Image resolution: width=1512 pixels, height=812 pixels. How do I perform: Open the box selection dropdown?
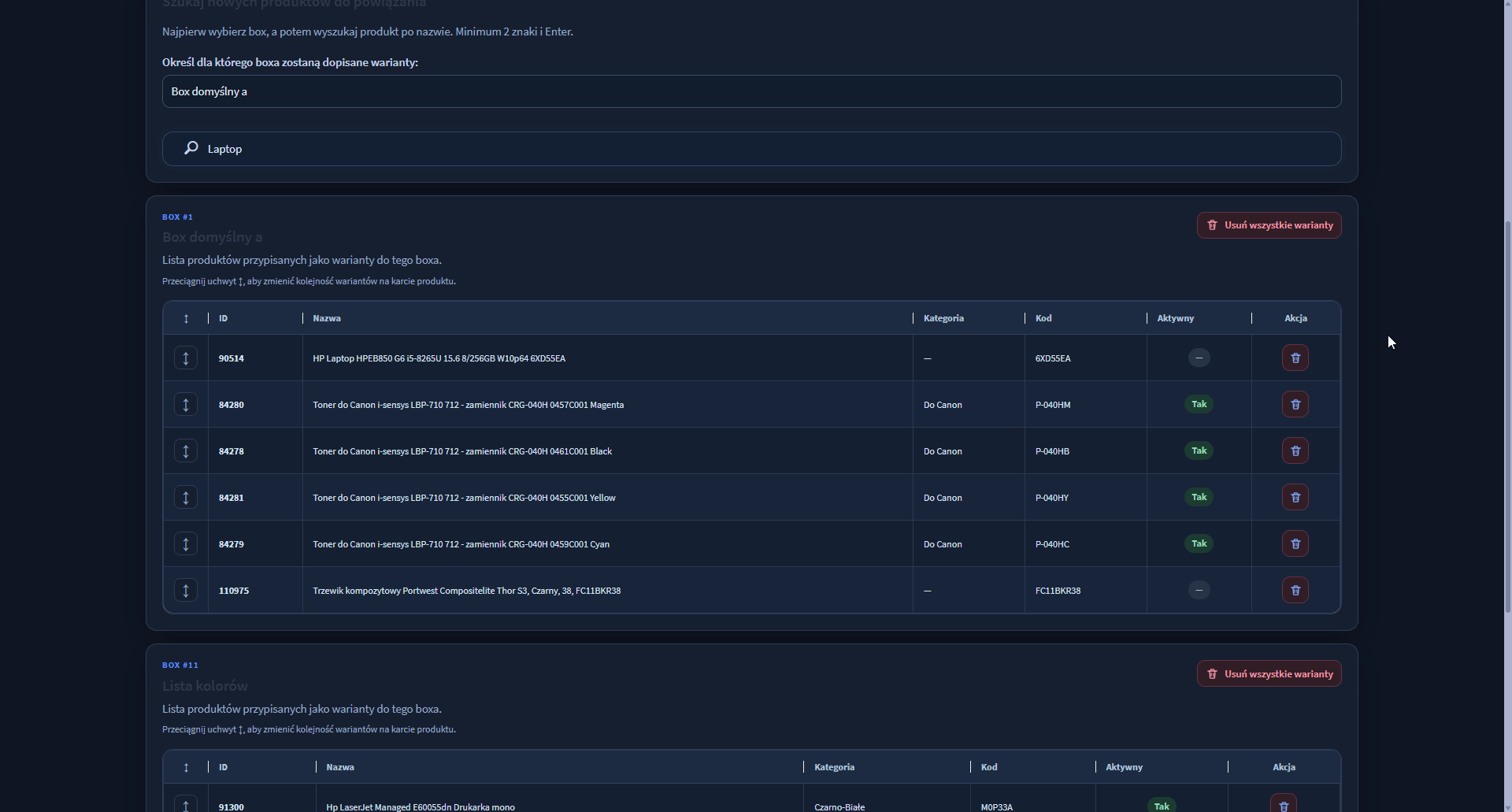tap(752, 91)
